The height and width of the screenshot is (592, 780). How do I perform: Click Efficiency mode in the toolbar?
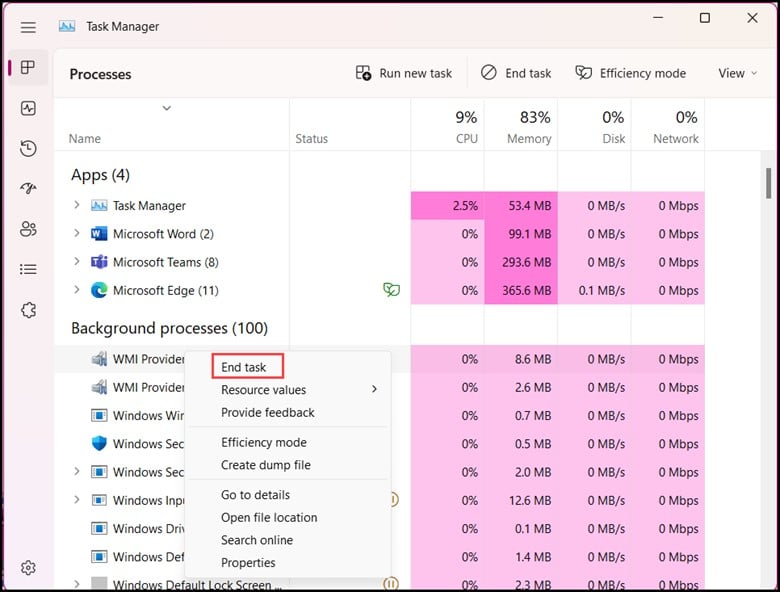[630, 73]
